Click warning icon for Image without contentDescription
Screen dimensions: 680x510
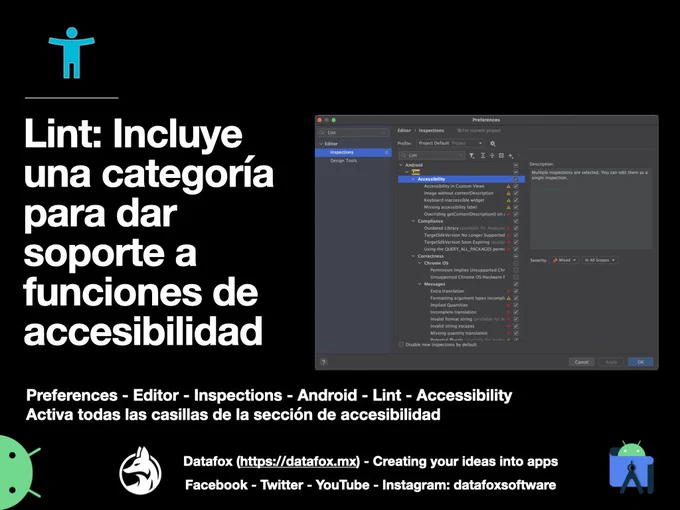coord(509,193)
